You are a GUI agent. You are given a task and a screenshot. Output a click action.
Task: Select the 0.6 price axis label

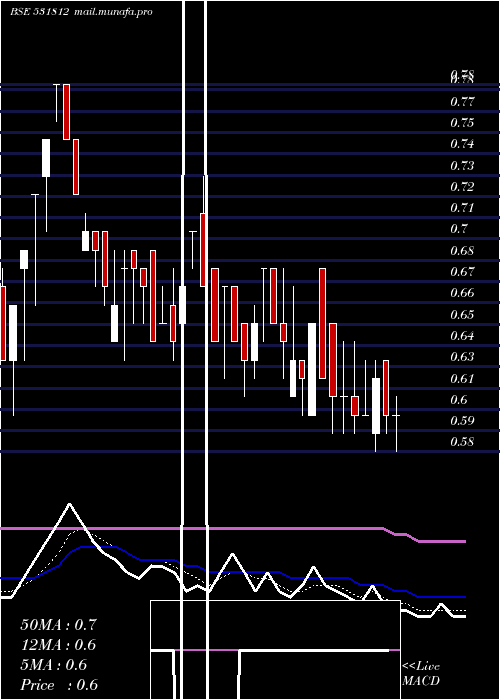(459, 400)
